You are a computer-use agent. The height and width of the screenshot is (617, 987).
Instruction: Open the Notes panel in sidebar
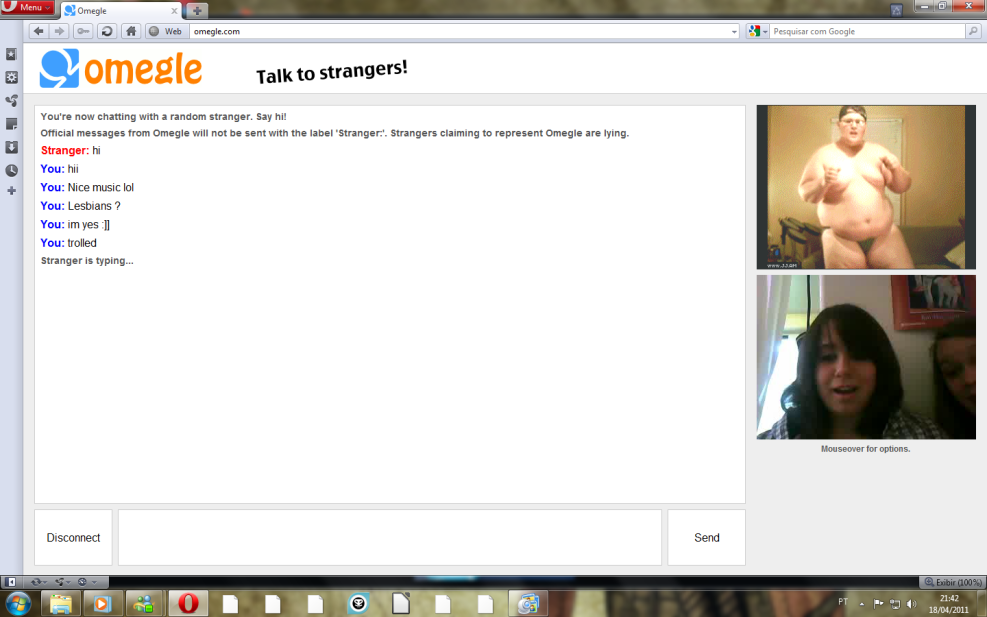pos(11,124)
